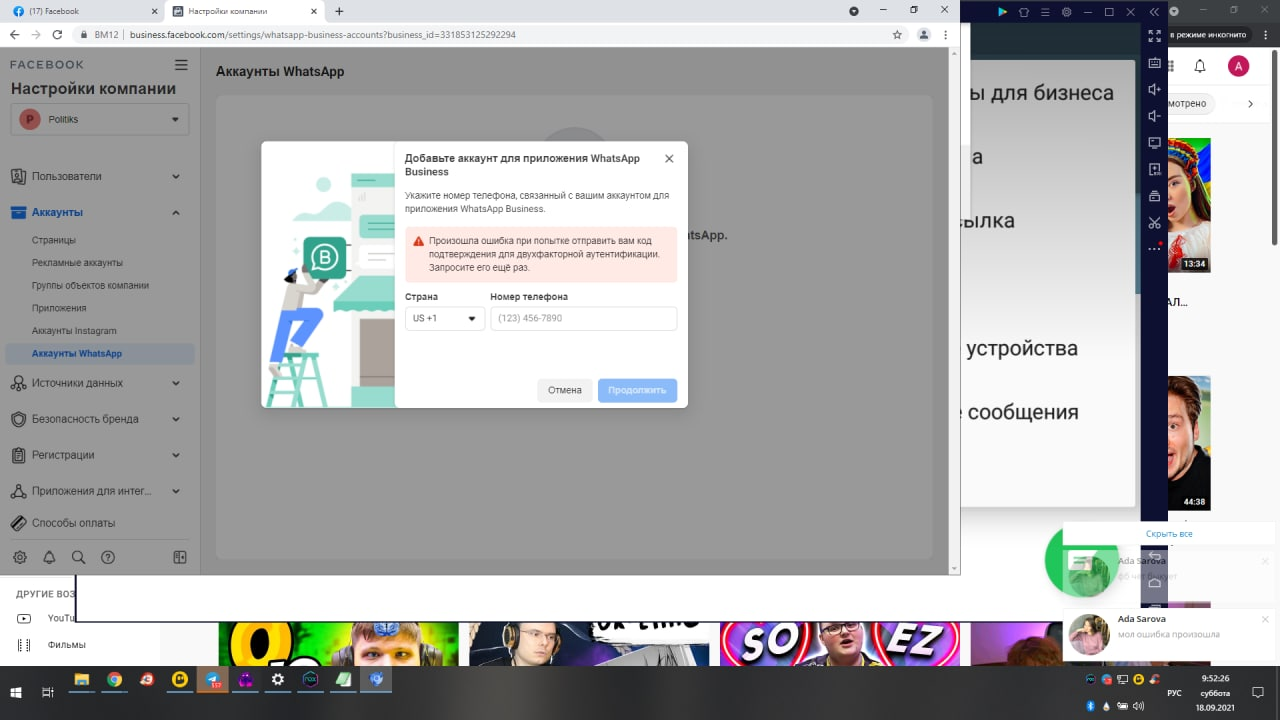Open the 44:38 YouTube video thumbnail
The height and width of the screenshot is (720, 1280).
[1189, 442]
